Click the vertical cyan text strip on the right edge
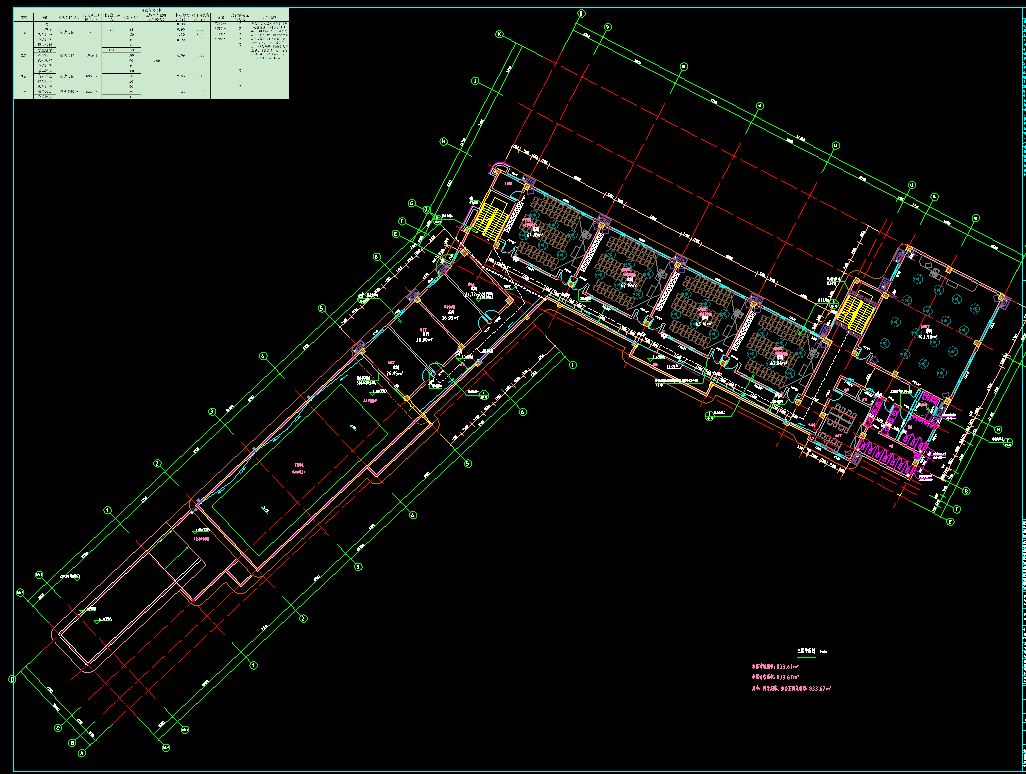The width and height of the screenshot is (1026, 774). [x=1021, y=400]
